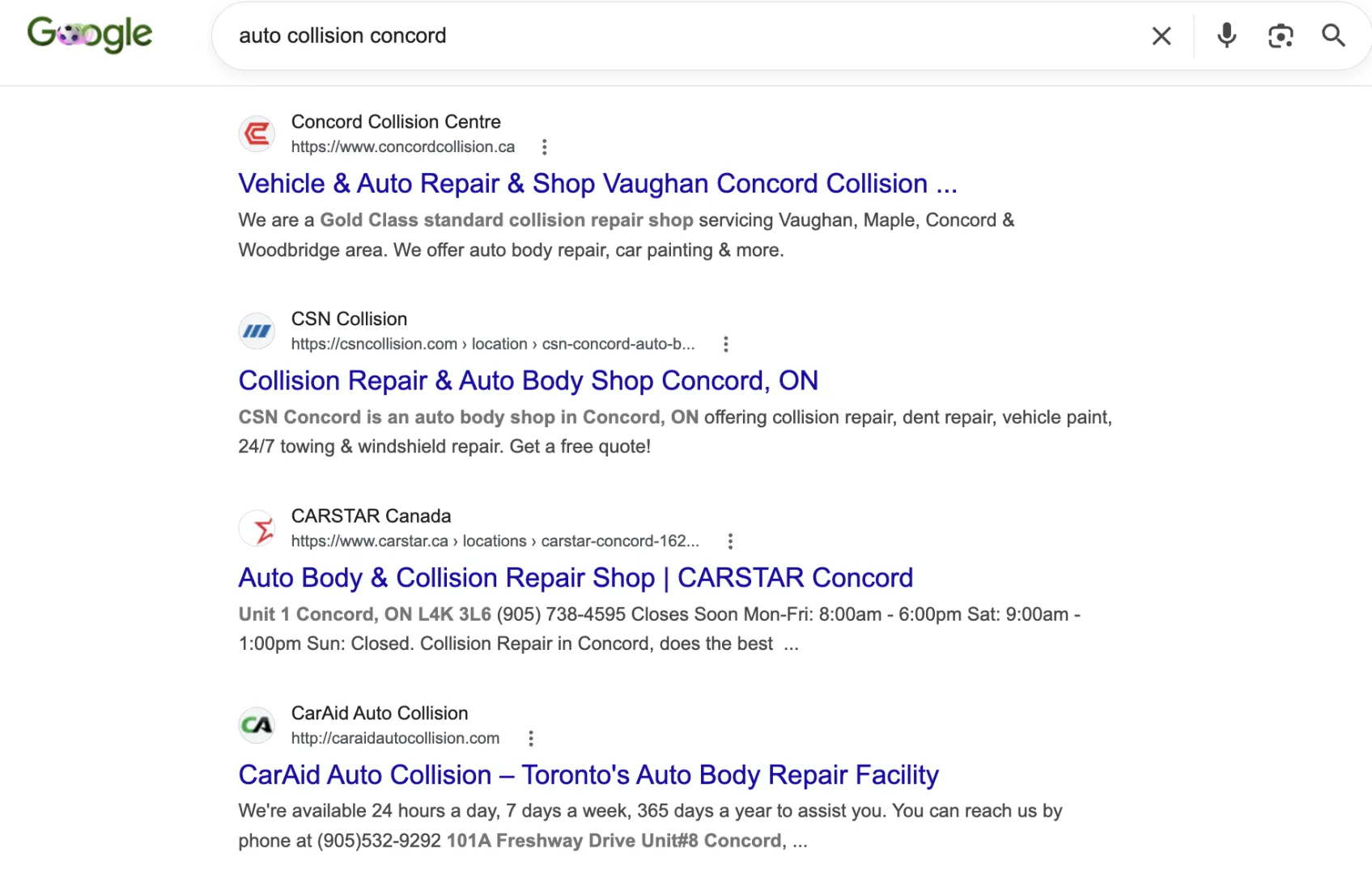Open "CarAid Auto Collision – Toronto's Auto Body" link

[x=588, y=774]
